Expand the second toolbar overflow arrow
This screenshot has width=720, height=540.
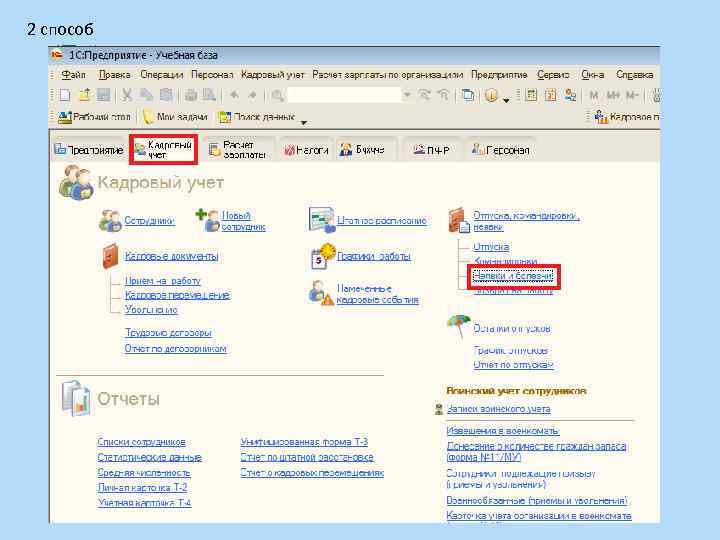point(304,122)
